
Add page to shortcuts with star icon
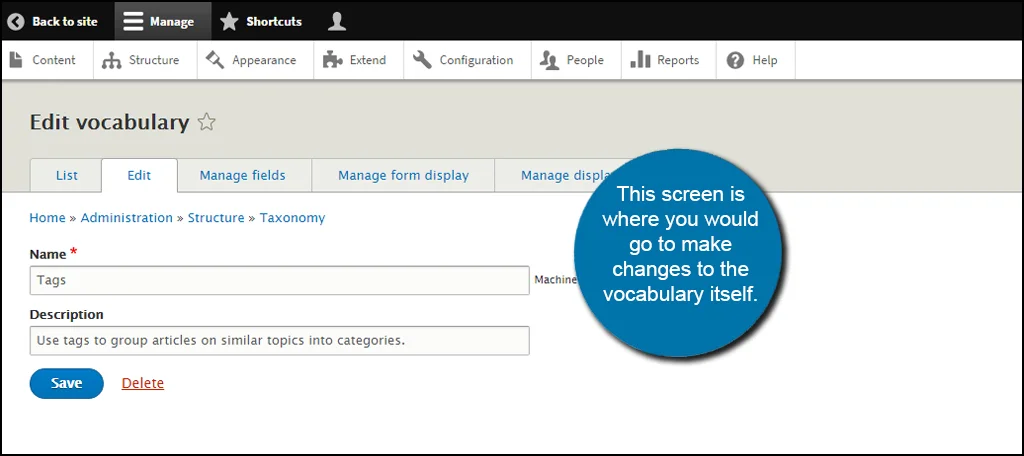[x=207, y=123]
